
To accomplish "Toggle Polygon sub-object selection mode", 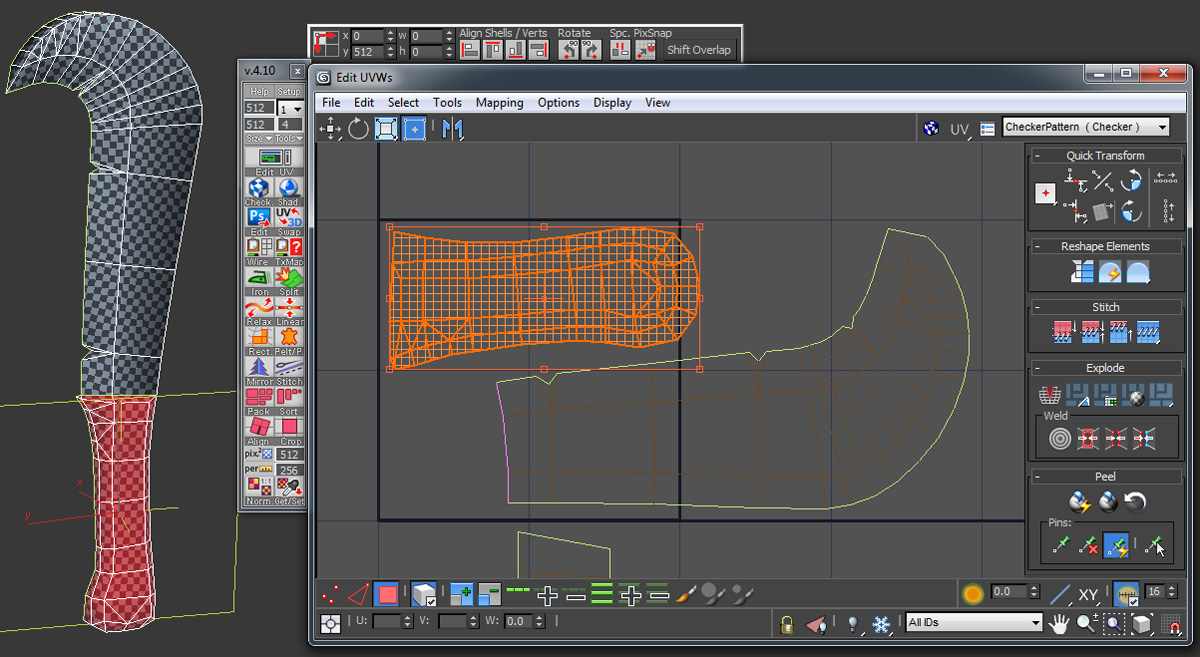I will [386, 595].
